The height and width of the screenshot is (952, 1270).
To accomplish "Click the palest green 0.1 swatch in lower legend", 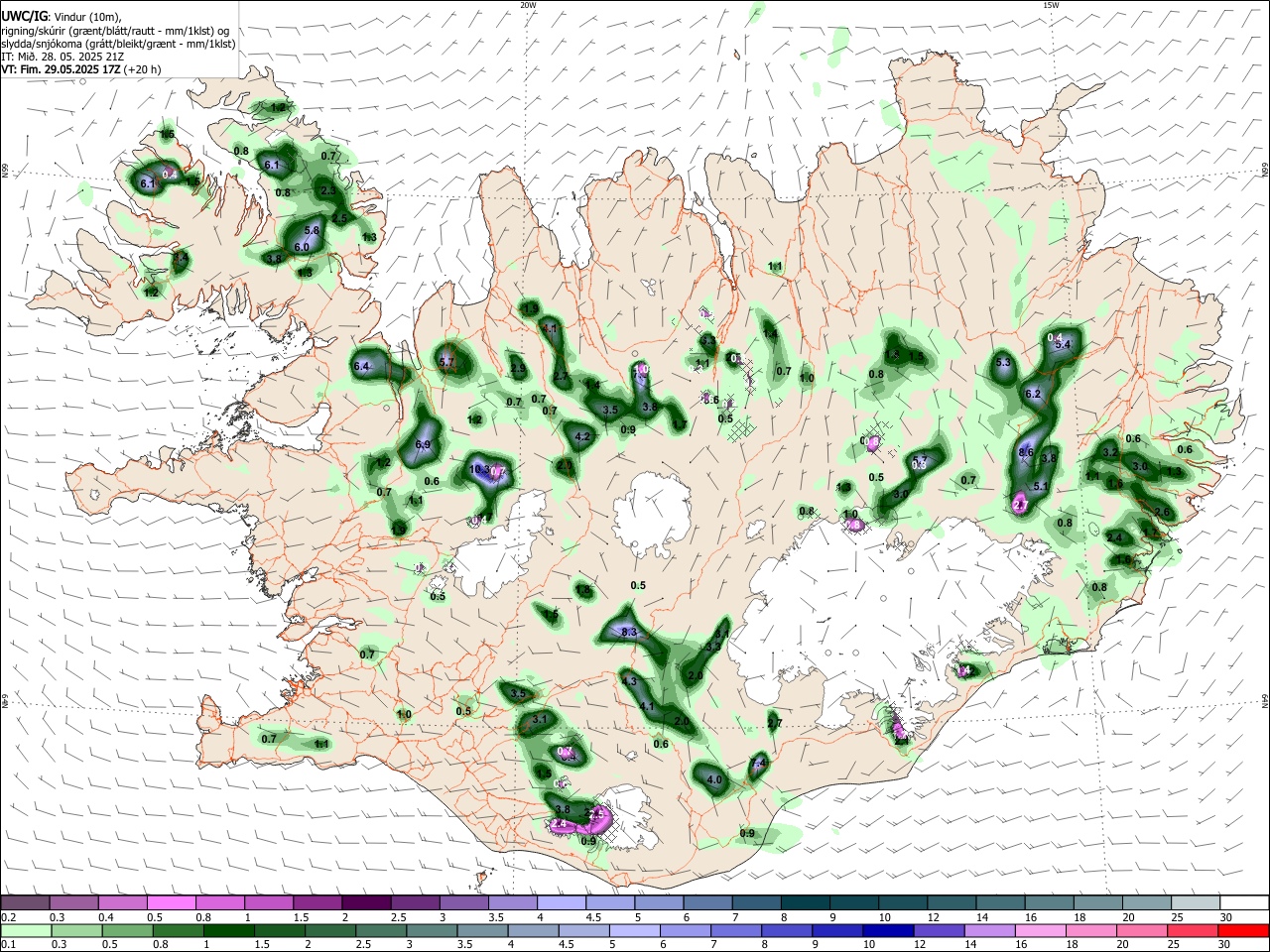I will click(x=27, y=930).
